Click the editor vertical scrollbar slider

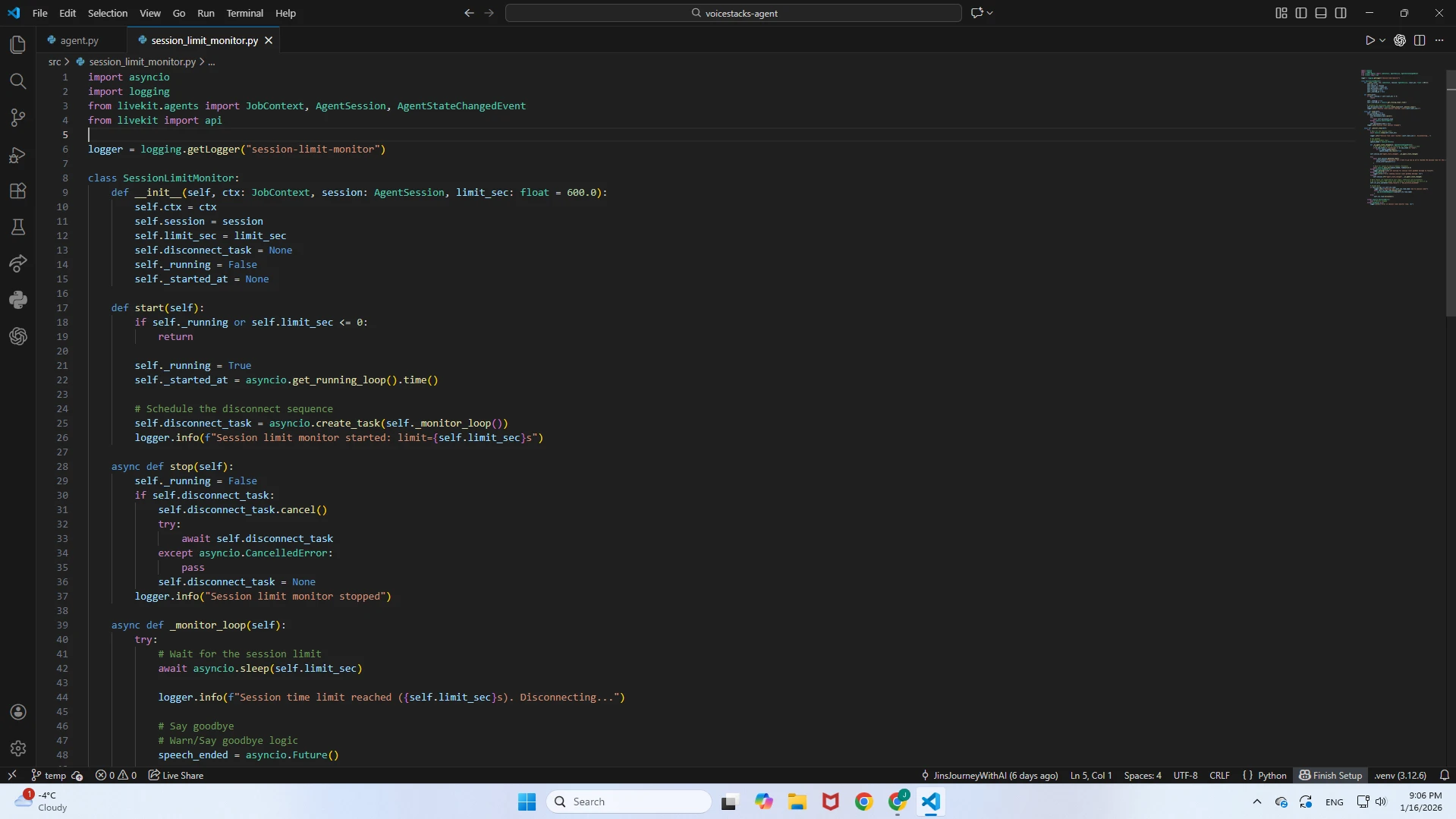click(1451, 193)
